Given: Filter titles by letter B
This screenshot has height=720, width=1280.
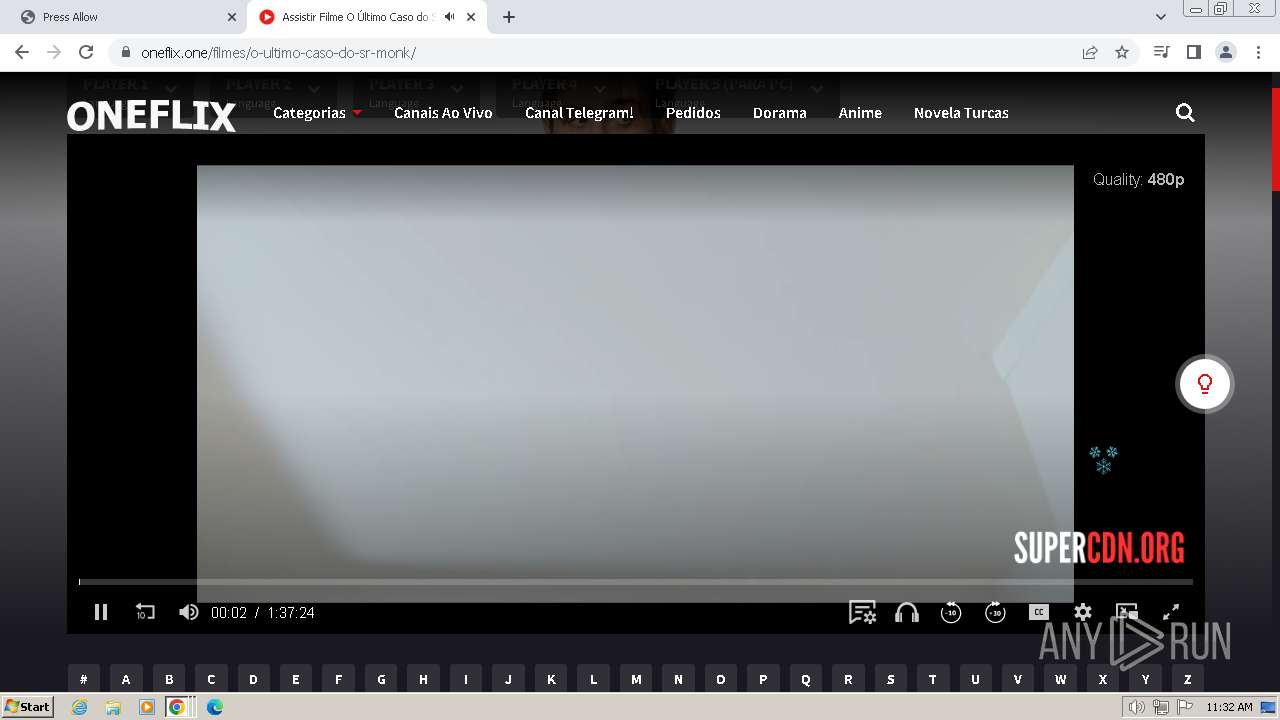Looking at the screenshot, I should 169,679.
